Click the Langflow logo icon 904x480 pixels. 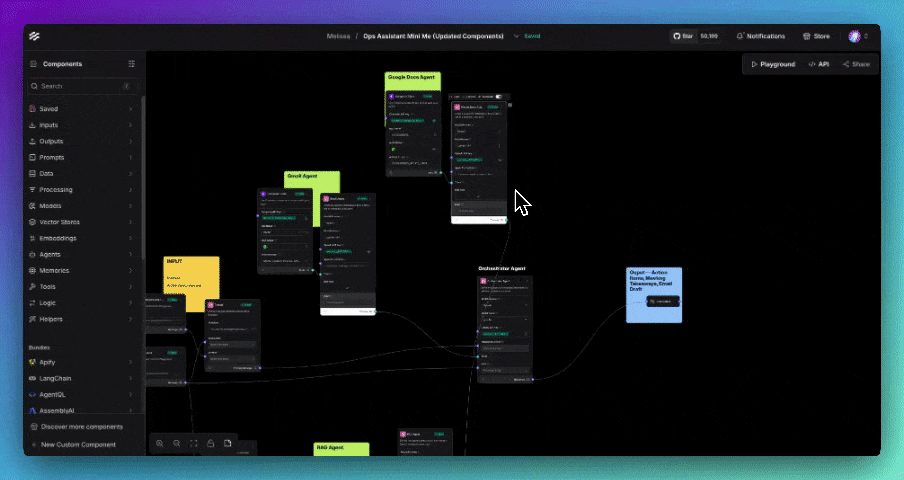point(36,36)
